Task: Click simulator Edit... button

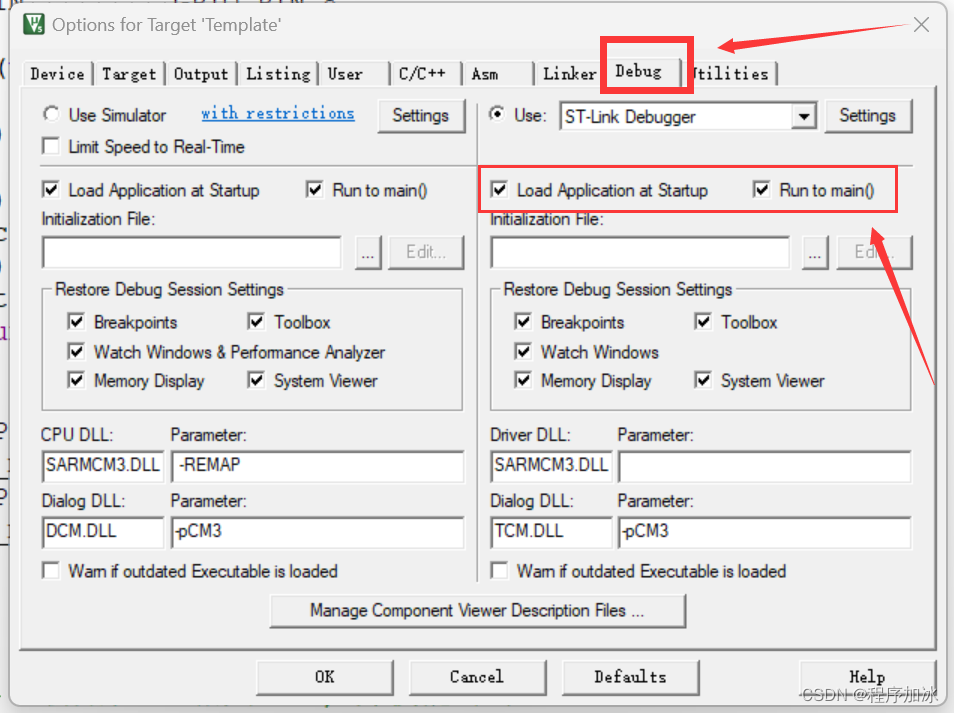Action: [x=426, y=252]
